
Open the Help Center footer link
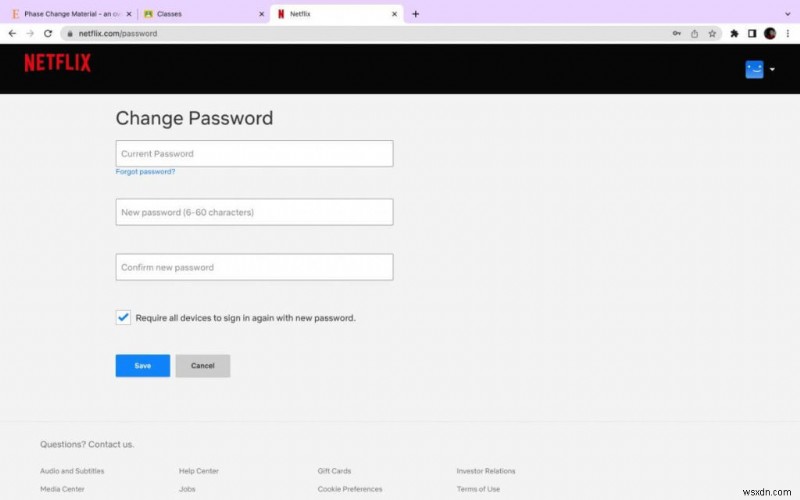tap(198, 471)
